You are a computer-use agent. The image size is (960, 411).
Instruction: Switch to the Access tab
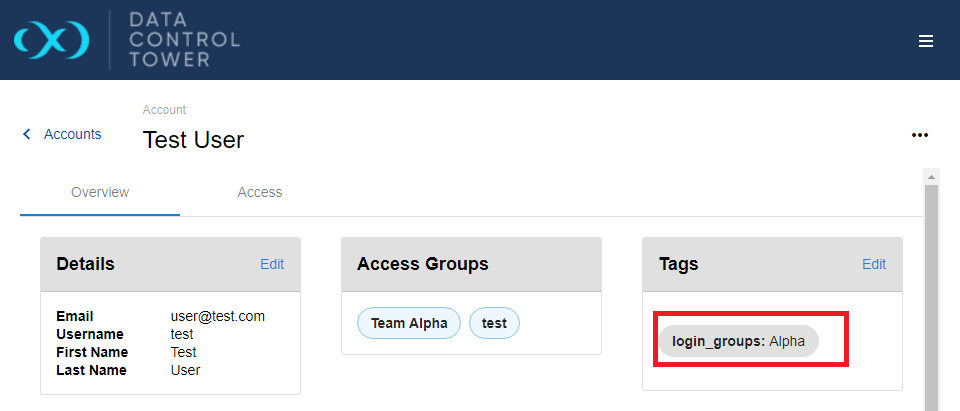(x=260, y=192)
